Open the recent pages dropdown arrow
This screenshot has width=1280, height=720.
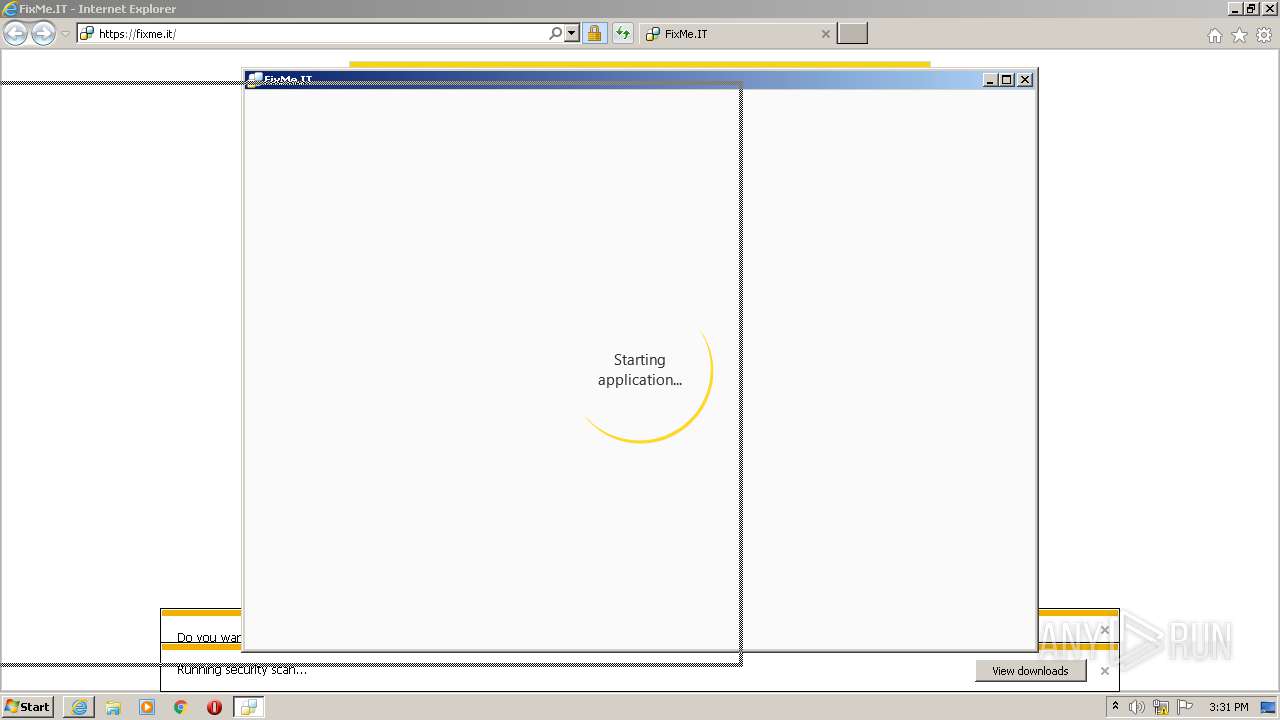pos(65,34)
